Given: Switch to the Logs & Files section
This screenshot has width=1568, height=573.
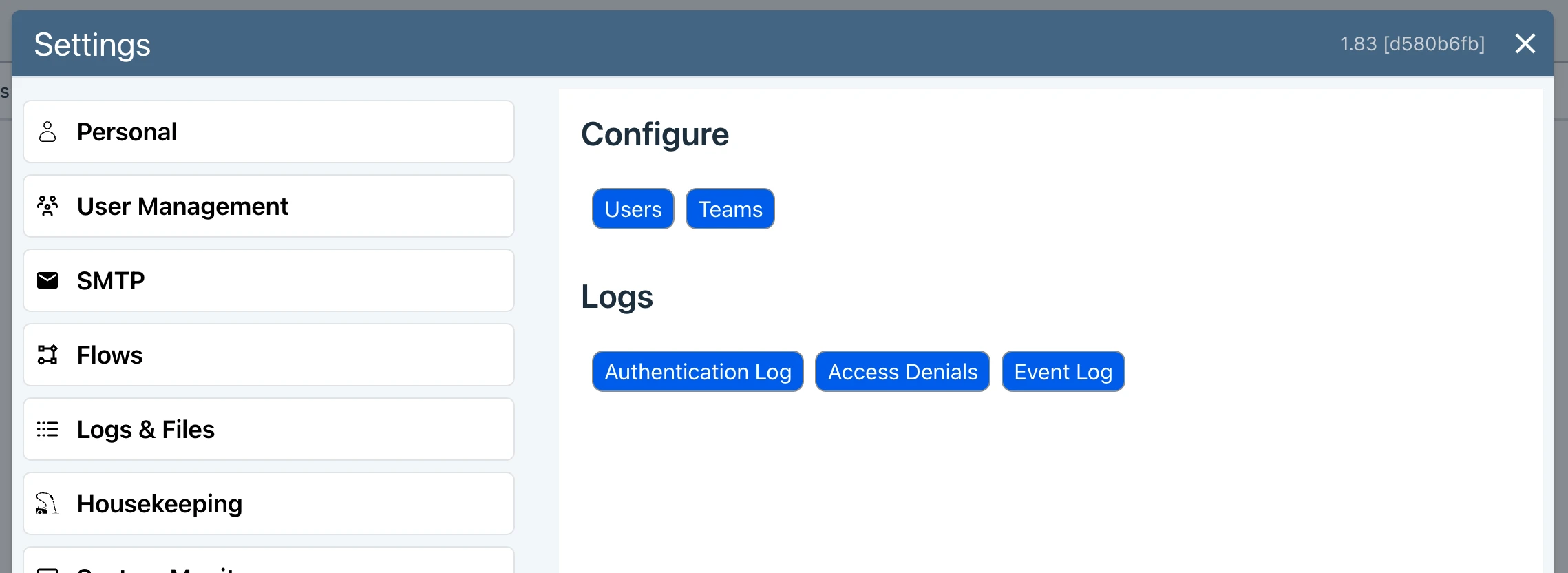Looking at the screenshot, I should click(x=268, y=429).
